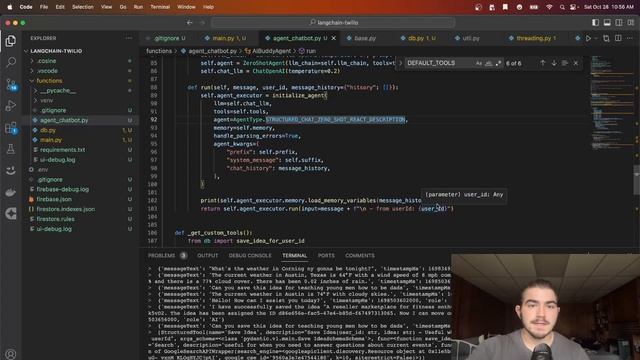Select agent_chatbot.py in the file tree
The image size is (640, 360).
click(81, 120)
